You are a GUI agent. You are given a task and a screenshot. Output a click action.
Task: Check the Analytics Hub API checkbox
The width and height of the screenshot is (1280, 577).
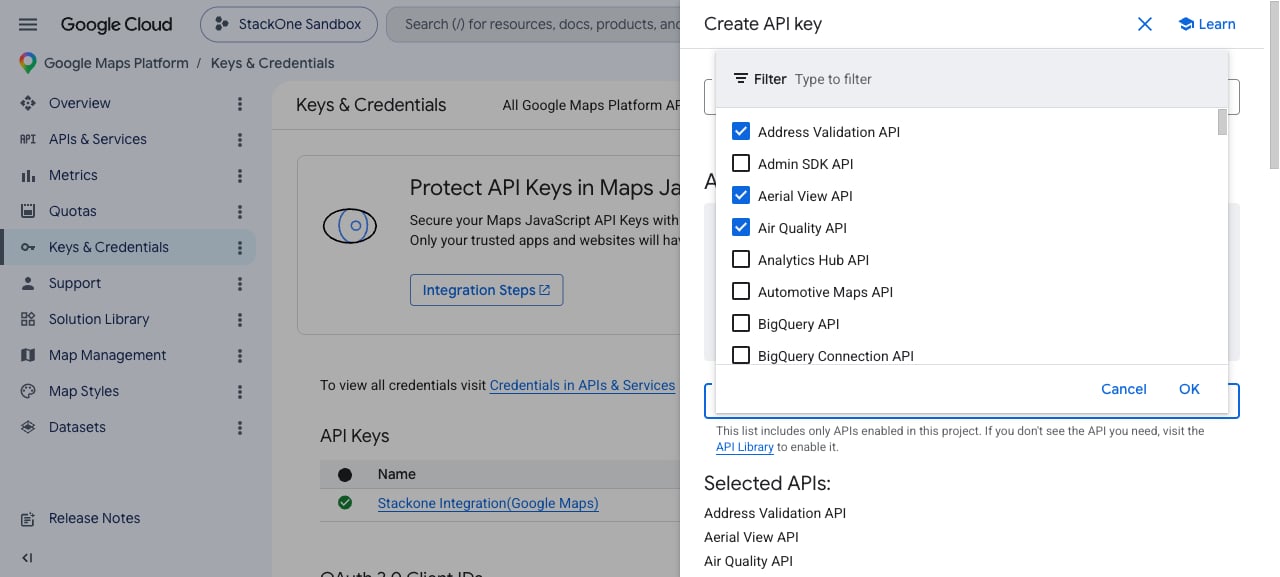pos(741,259)
